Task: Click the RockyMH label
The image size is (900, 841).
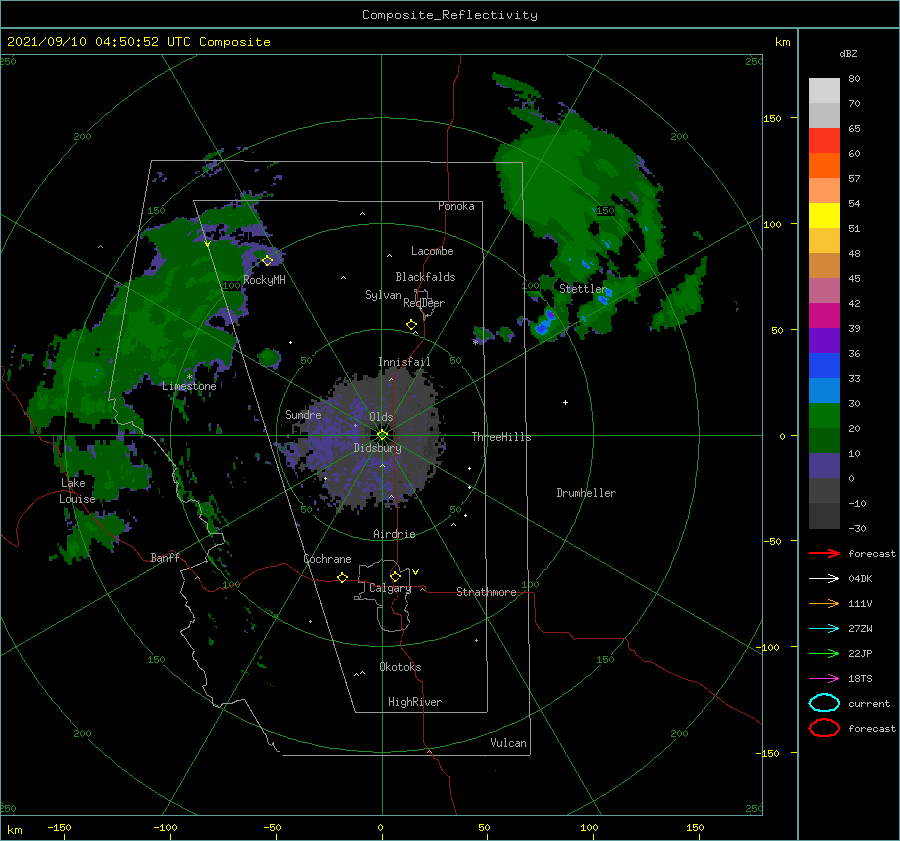Action: pos(264,280)
